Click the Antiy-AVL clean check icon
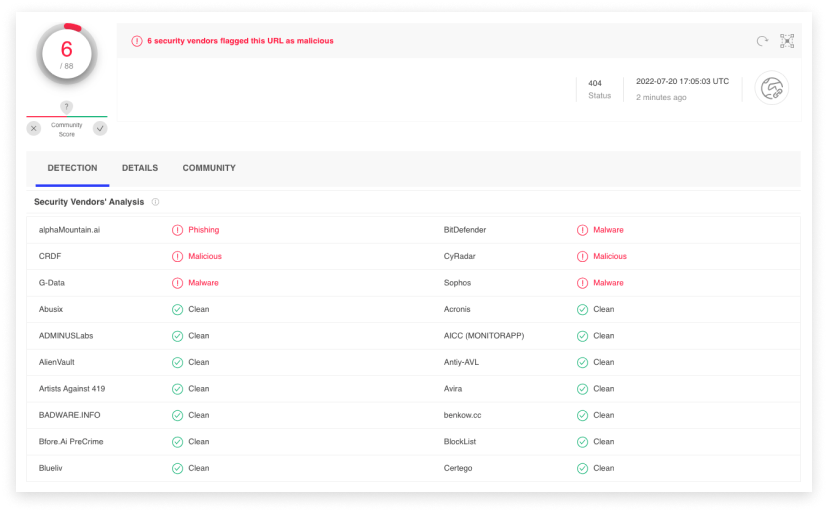828x512 pixels. click(582, 362)
